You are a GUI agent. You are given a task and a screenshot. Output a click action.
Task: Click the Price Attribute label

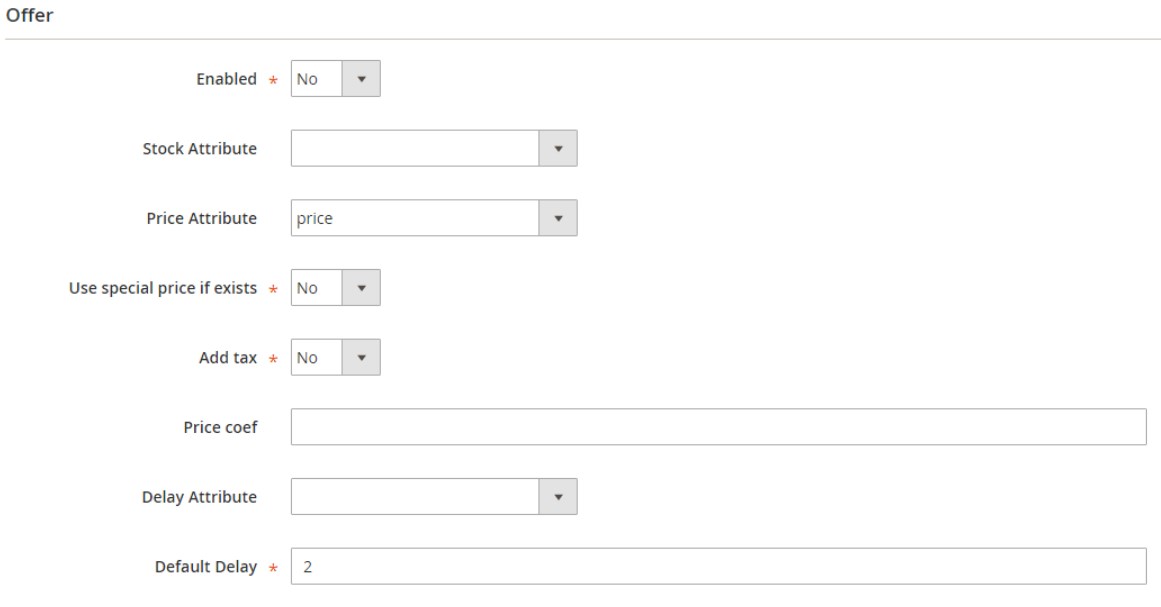pyautogui.click(x=201, y=219)
